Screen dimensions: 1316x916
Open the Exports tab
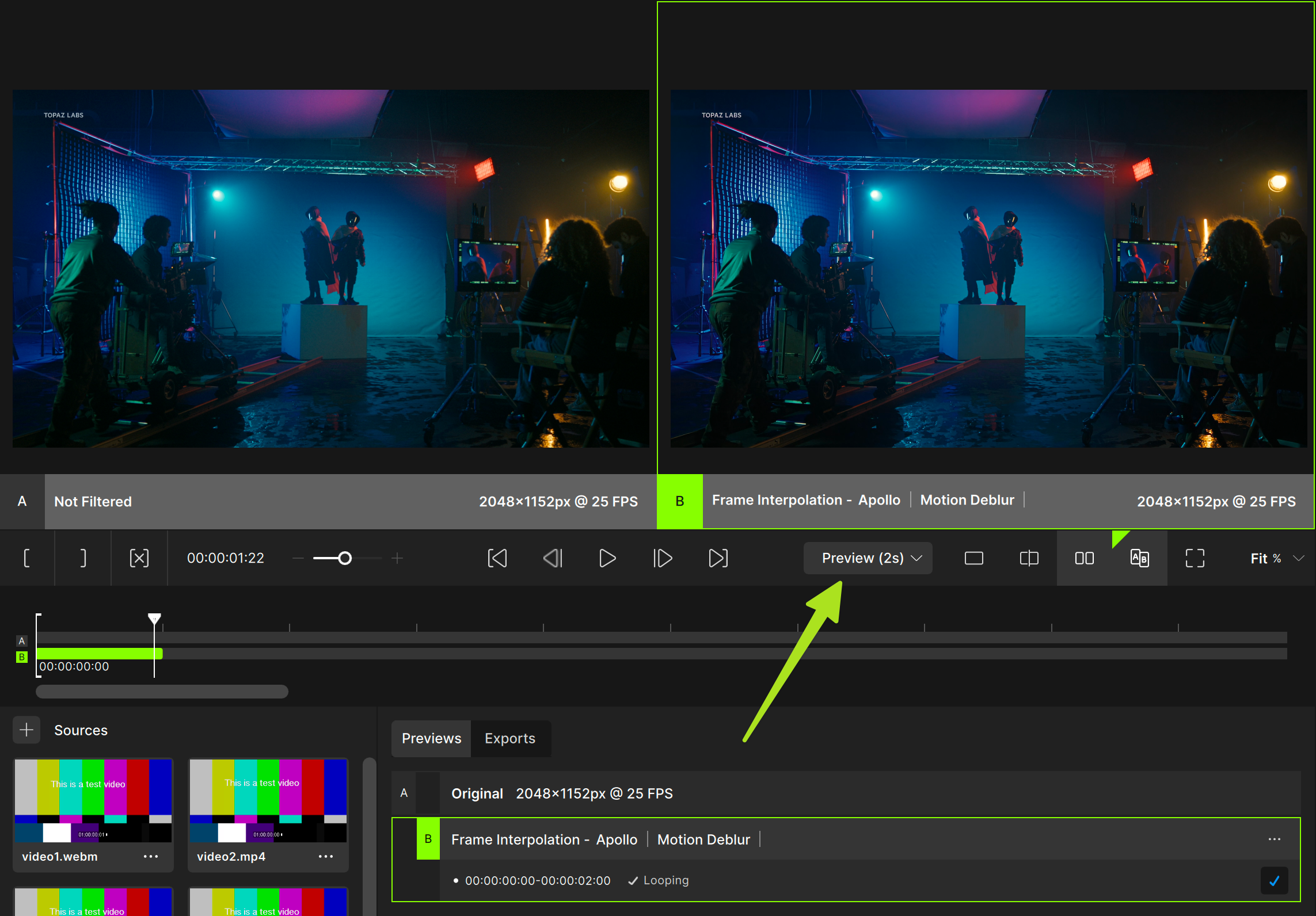tap(510, 738)
